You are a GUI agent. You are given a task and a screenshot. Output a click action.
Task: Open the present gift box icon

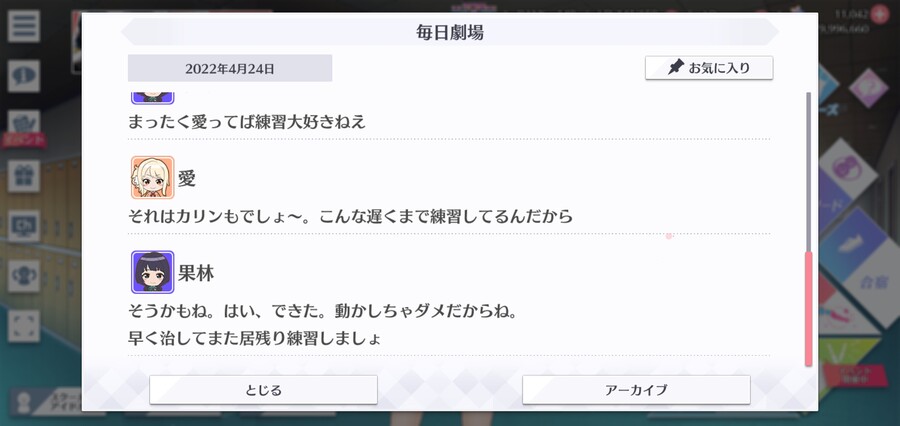[24, 176]
